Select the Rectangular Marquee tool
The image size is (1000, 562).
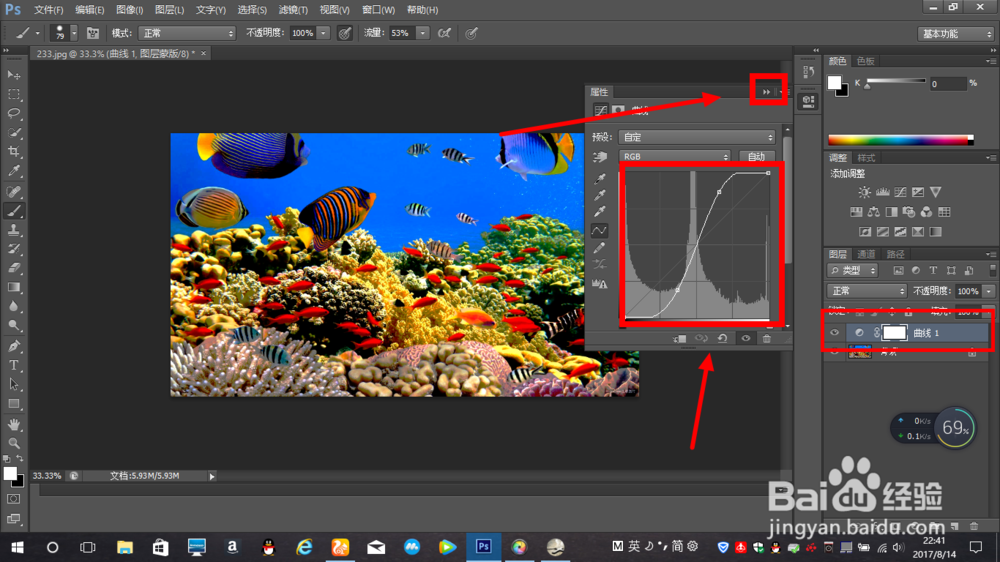click(13, 94)
